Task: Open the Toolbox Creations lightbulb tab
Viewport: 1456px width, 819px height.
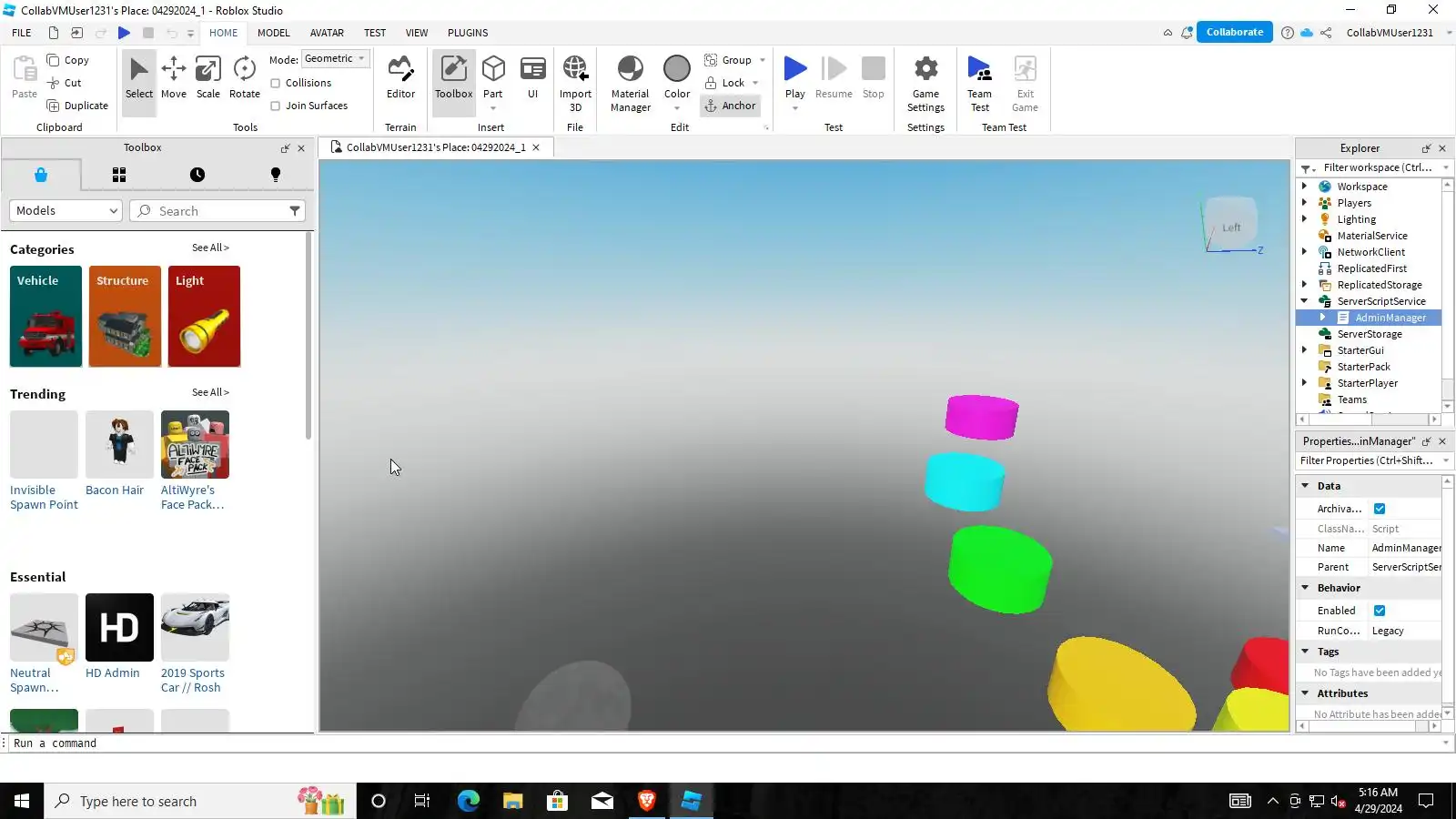Action: point(276,175)
